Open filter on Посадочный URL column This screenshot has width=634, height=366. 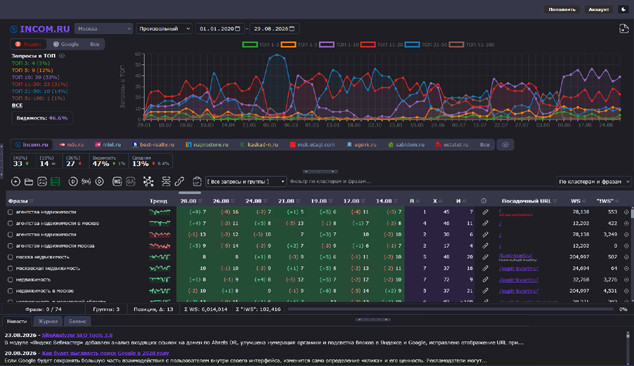555,201
